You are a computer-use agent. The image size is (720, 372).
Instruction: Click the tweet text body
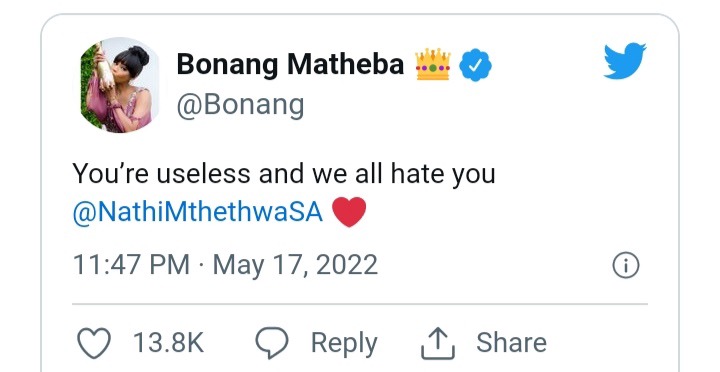point(284,193)
